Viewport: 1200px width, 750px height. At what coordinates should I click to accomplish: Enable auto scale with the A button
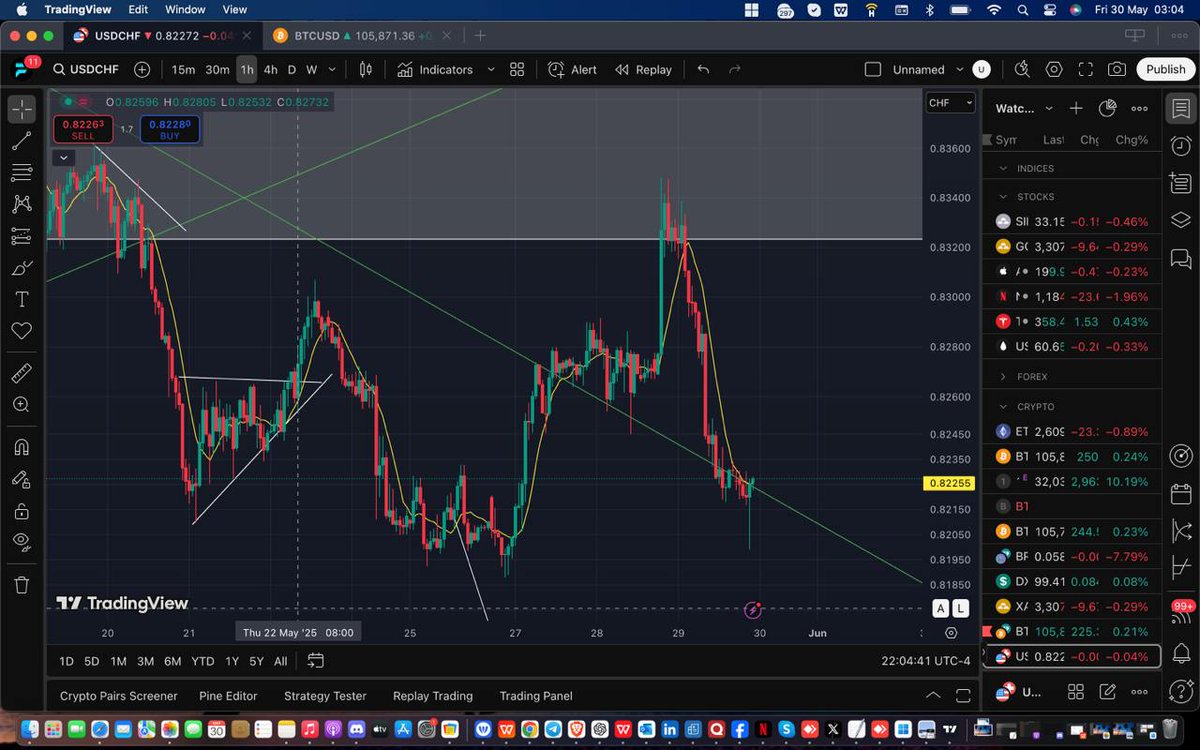[x=940, y=608]
